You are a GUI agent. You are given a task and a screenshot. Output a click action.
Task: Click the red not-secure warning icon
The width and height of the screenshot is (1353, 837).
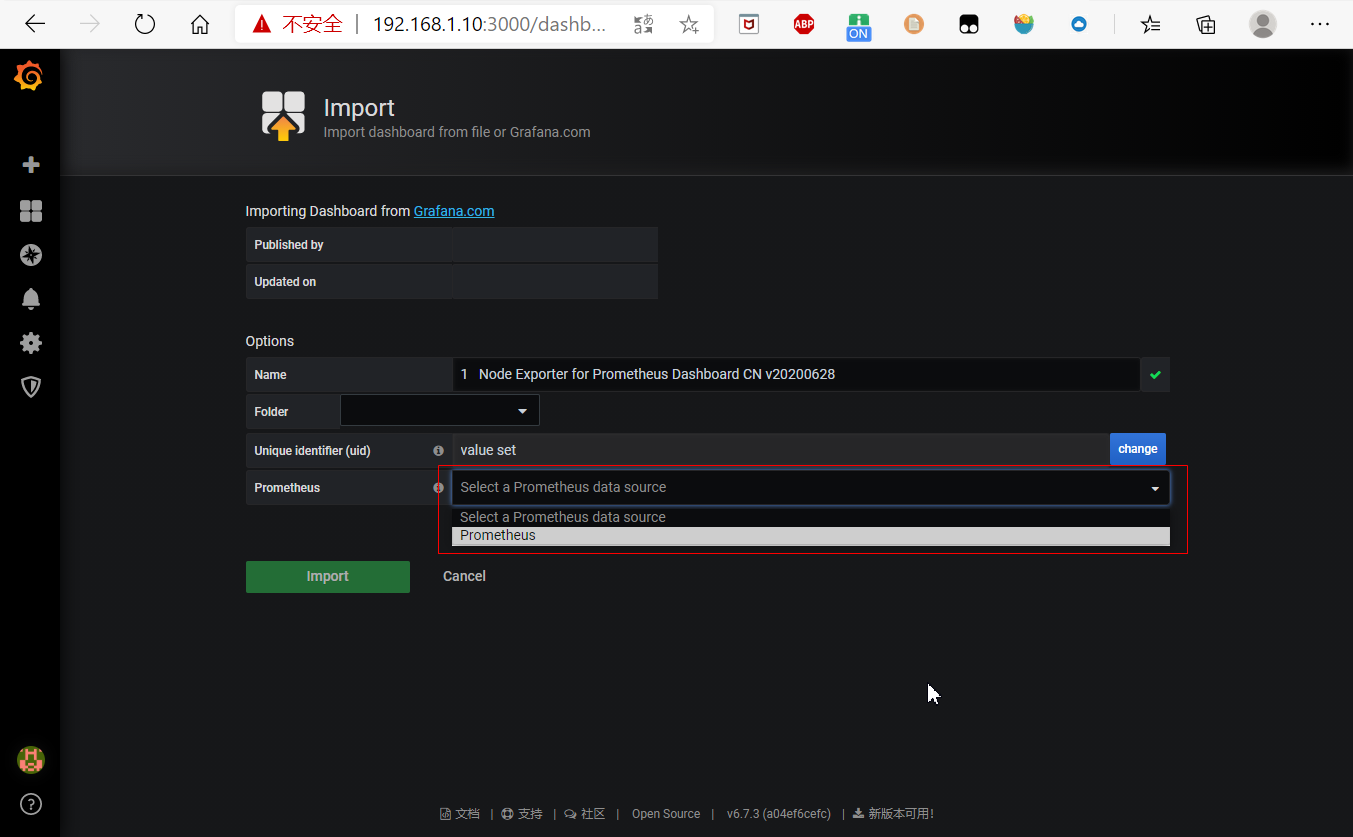tap(262, 24)
